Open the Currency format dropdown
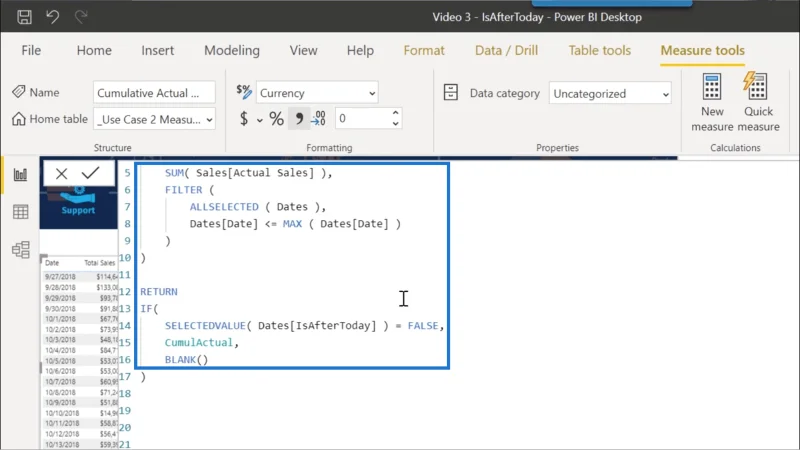The width and height of the screenshot is (800, 450). (317, 93)
